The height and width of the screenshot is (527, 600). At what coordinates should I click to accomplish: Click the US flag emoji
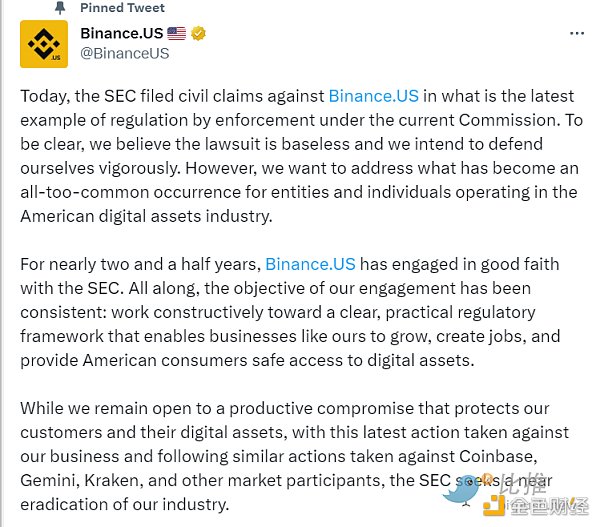tap(177, 34)
